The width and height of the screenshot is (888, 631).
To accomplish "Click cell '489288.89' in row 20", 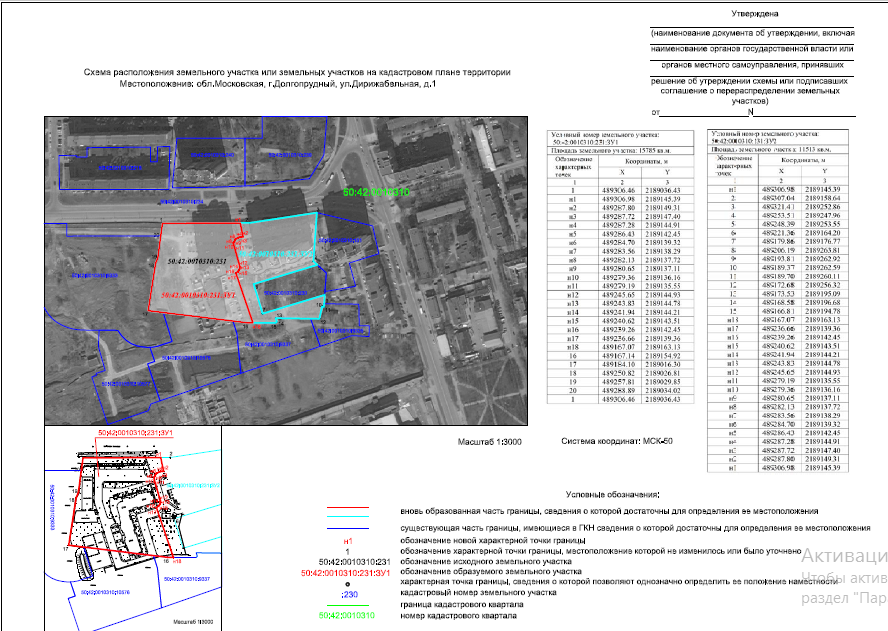I will click(618, 391).
